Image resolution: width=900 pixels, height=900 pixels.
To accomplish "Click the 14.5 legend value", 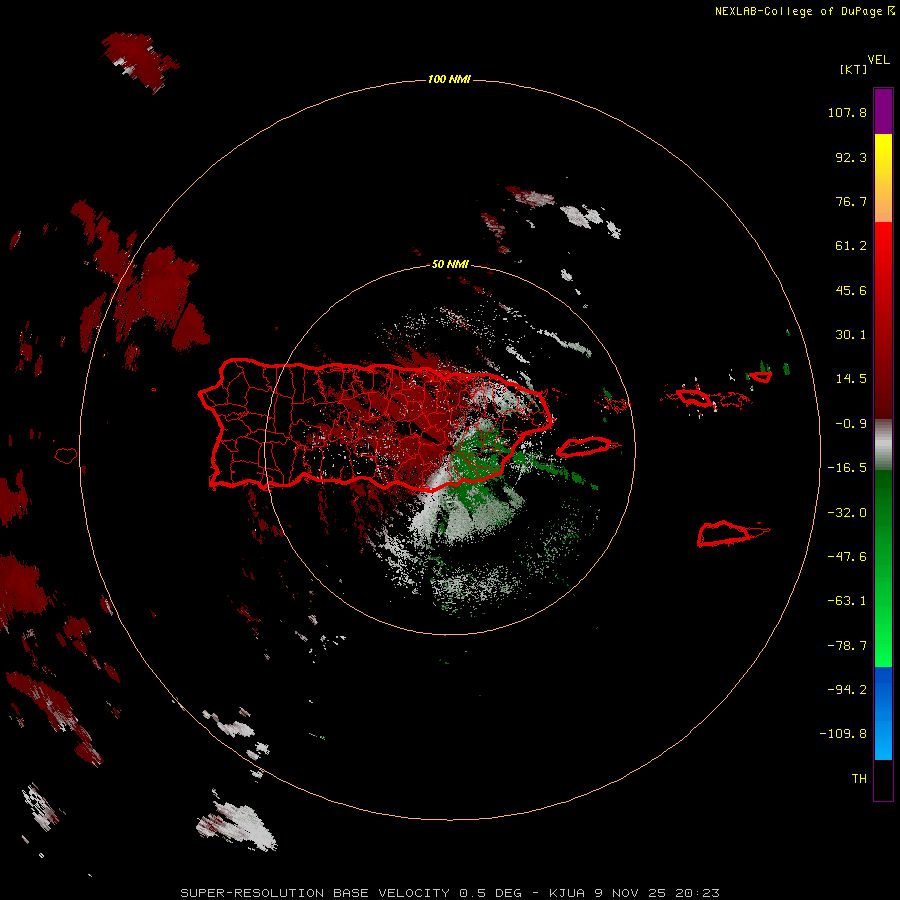I will (x=851, y=379).
